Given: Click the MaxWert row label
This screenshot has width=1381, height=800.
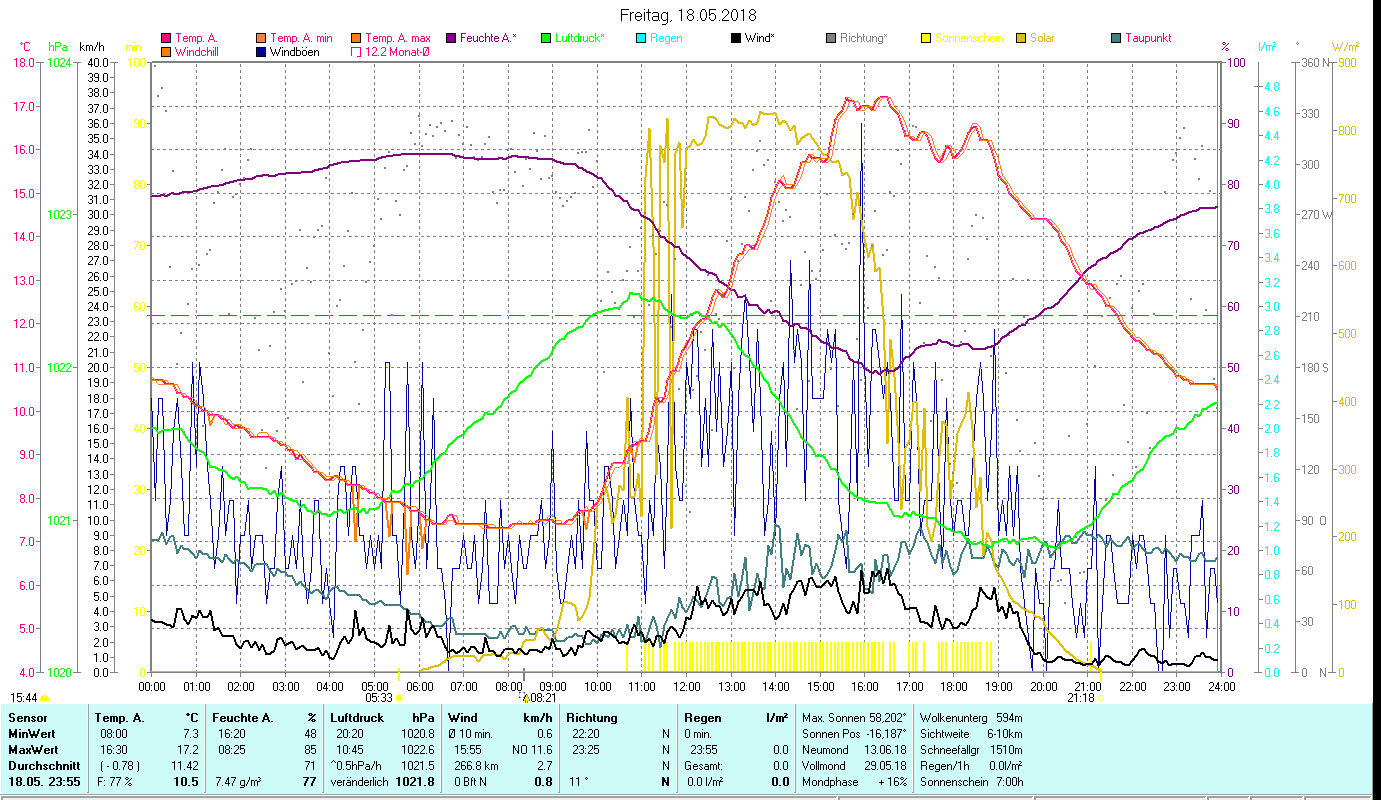Looking at the screenshot, I should click(x=35, y=750).
